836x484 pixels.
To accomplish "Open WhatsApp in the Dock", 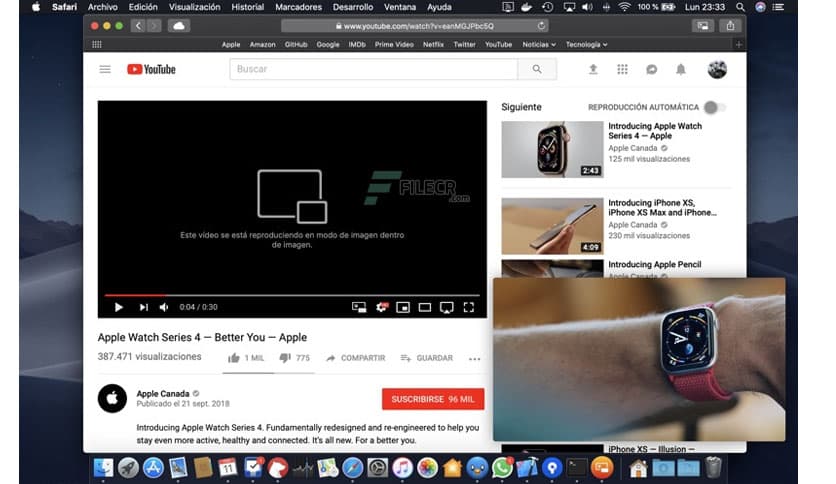I will coord(502,468).
